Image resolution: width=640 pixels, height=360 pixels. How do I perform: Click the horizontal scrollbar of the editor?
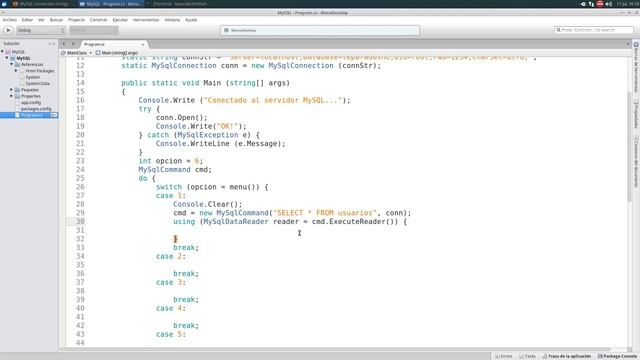tap(336, 349)
